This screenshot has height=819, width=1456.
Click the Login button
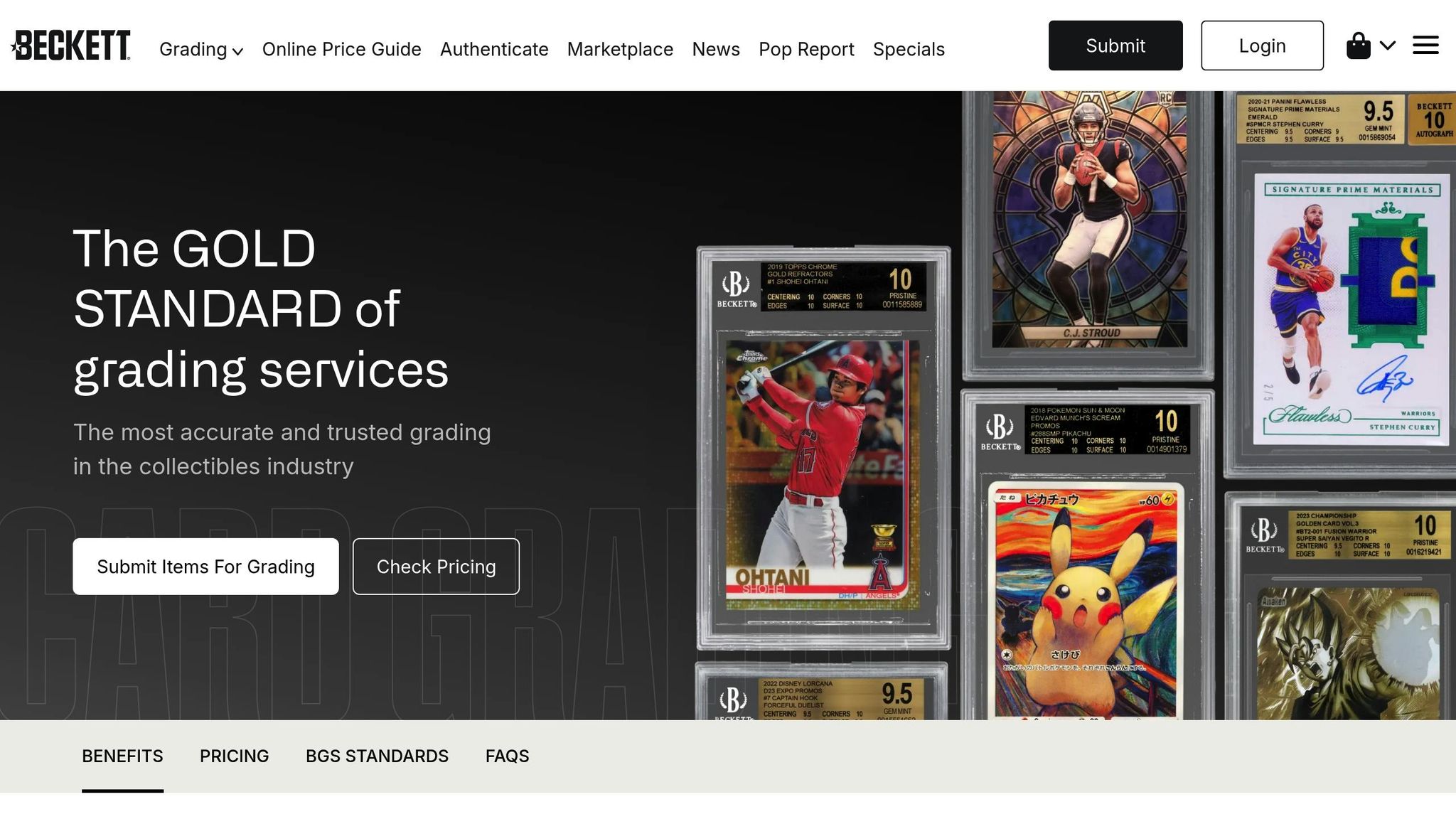point(1262,45)
